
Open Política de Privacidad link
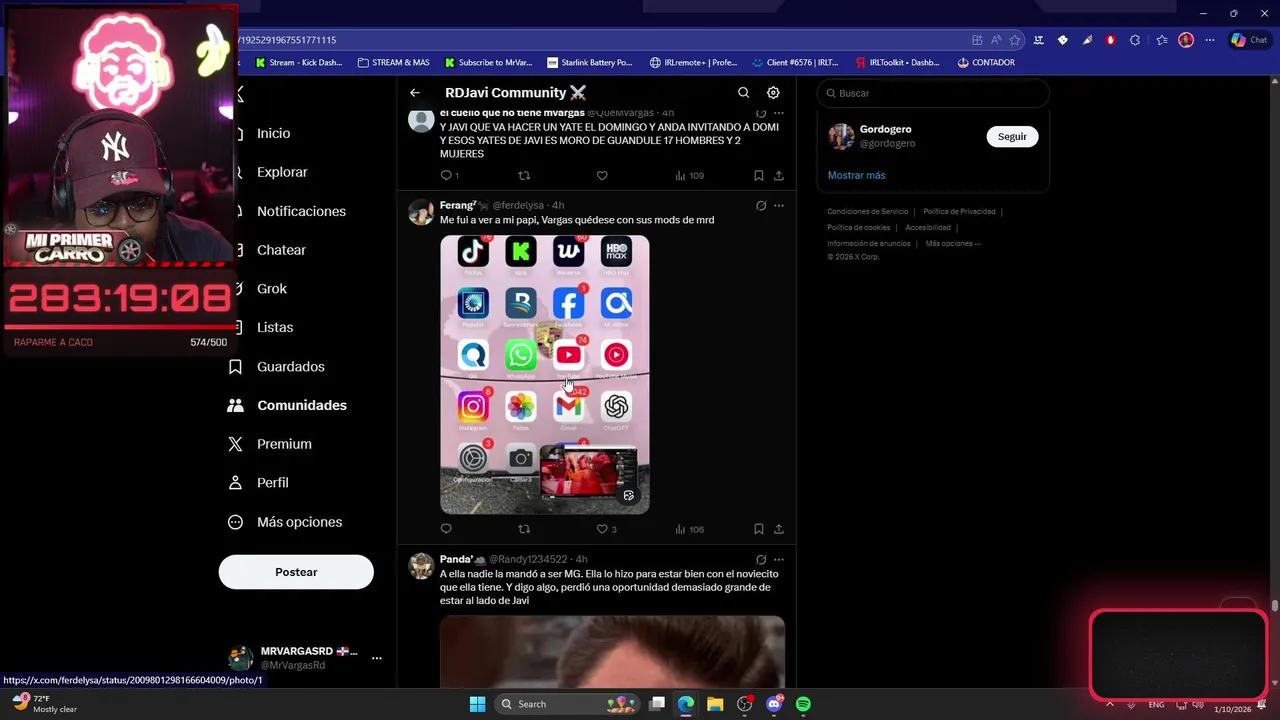pyautogui.click(x=959, y=212)
